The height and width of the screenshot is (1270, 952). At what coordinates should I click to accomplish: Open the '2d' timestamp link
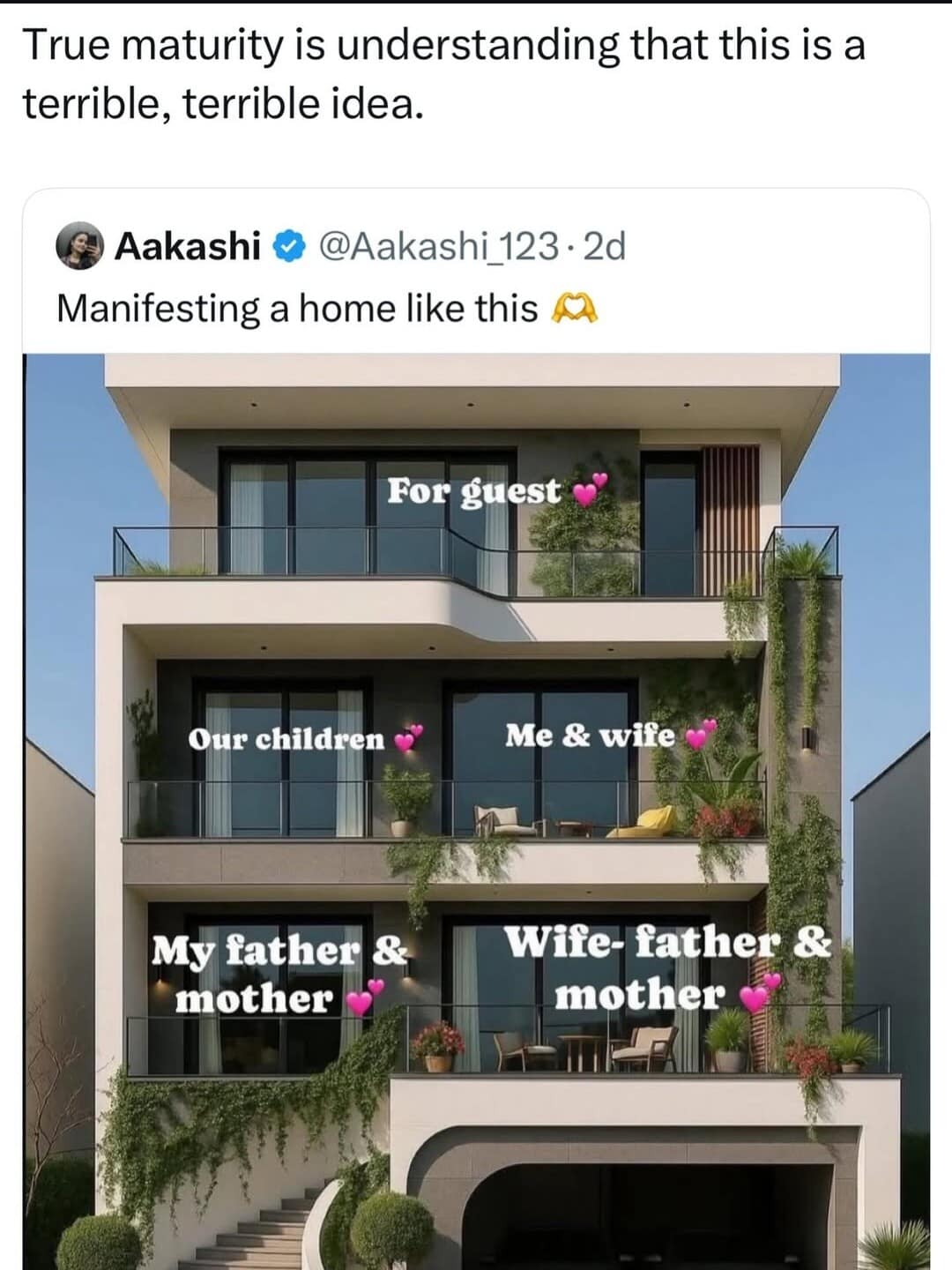tap(605, 246)
